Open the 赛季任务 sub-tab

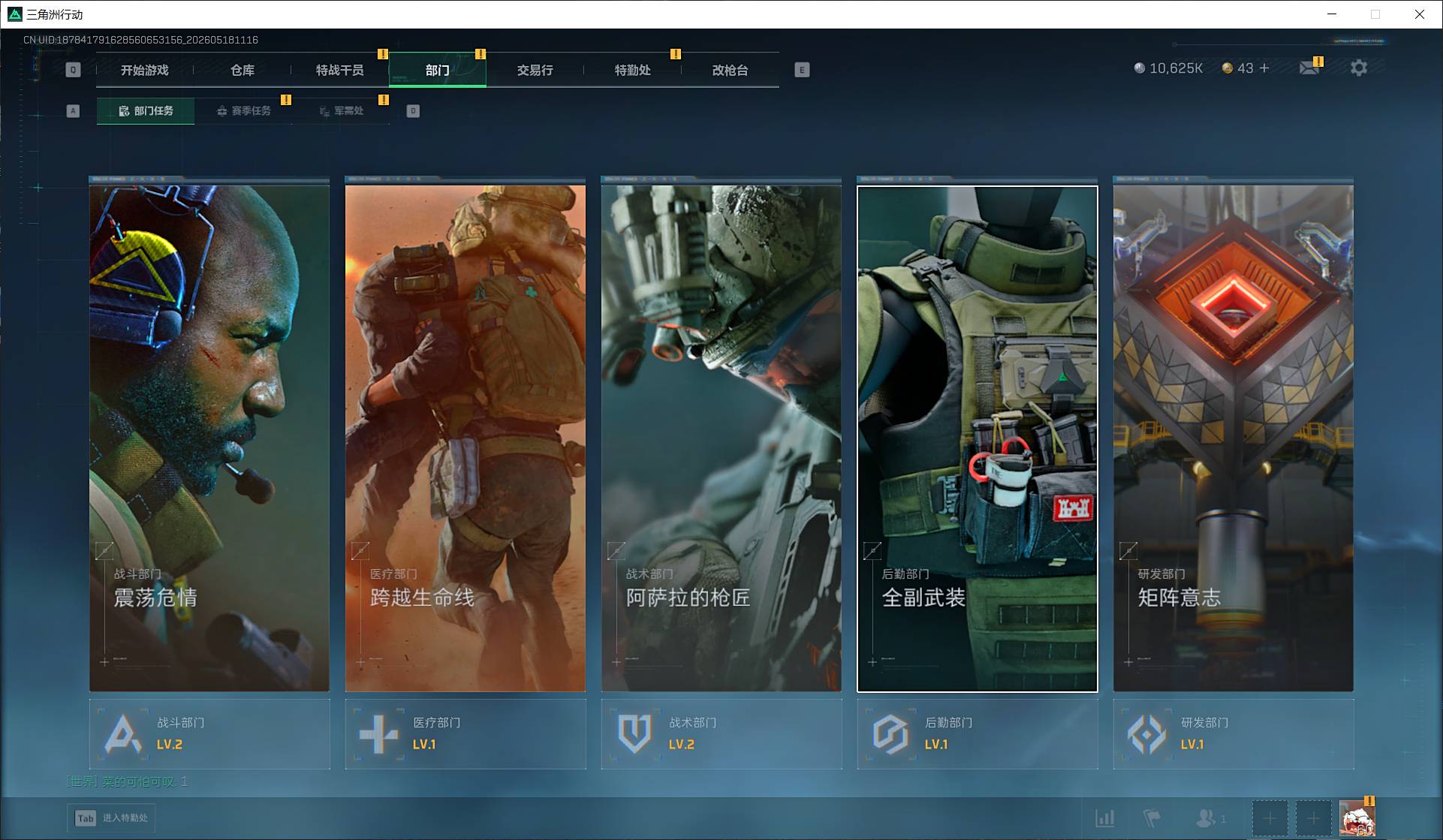point(243,111)
